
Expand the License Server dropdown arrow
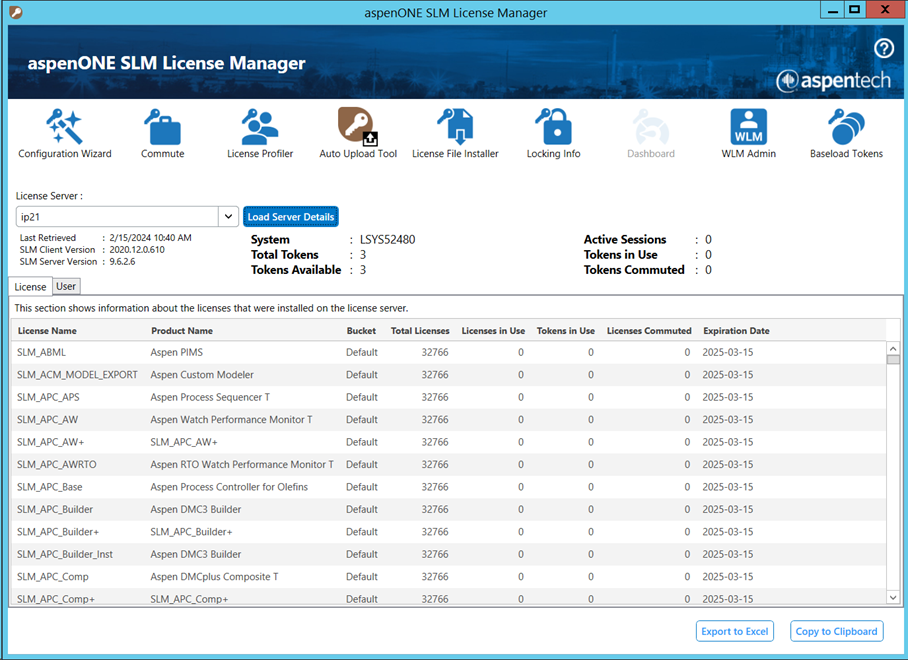coord(228,217)
